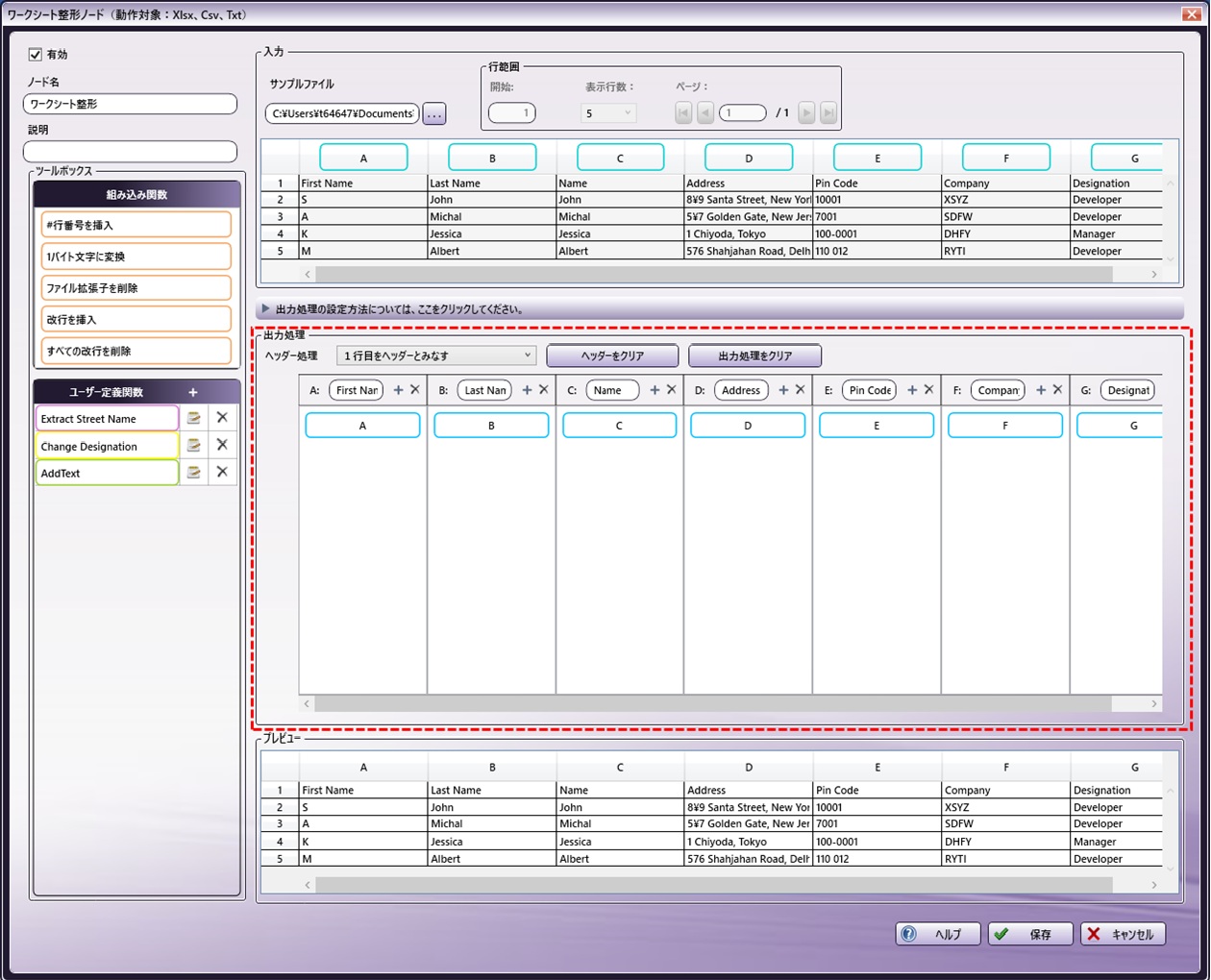This screenshot has height=980, width=1211.
Task: Click the 'Manager' cell in the input table
Action: pos(1117,233)
